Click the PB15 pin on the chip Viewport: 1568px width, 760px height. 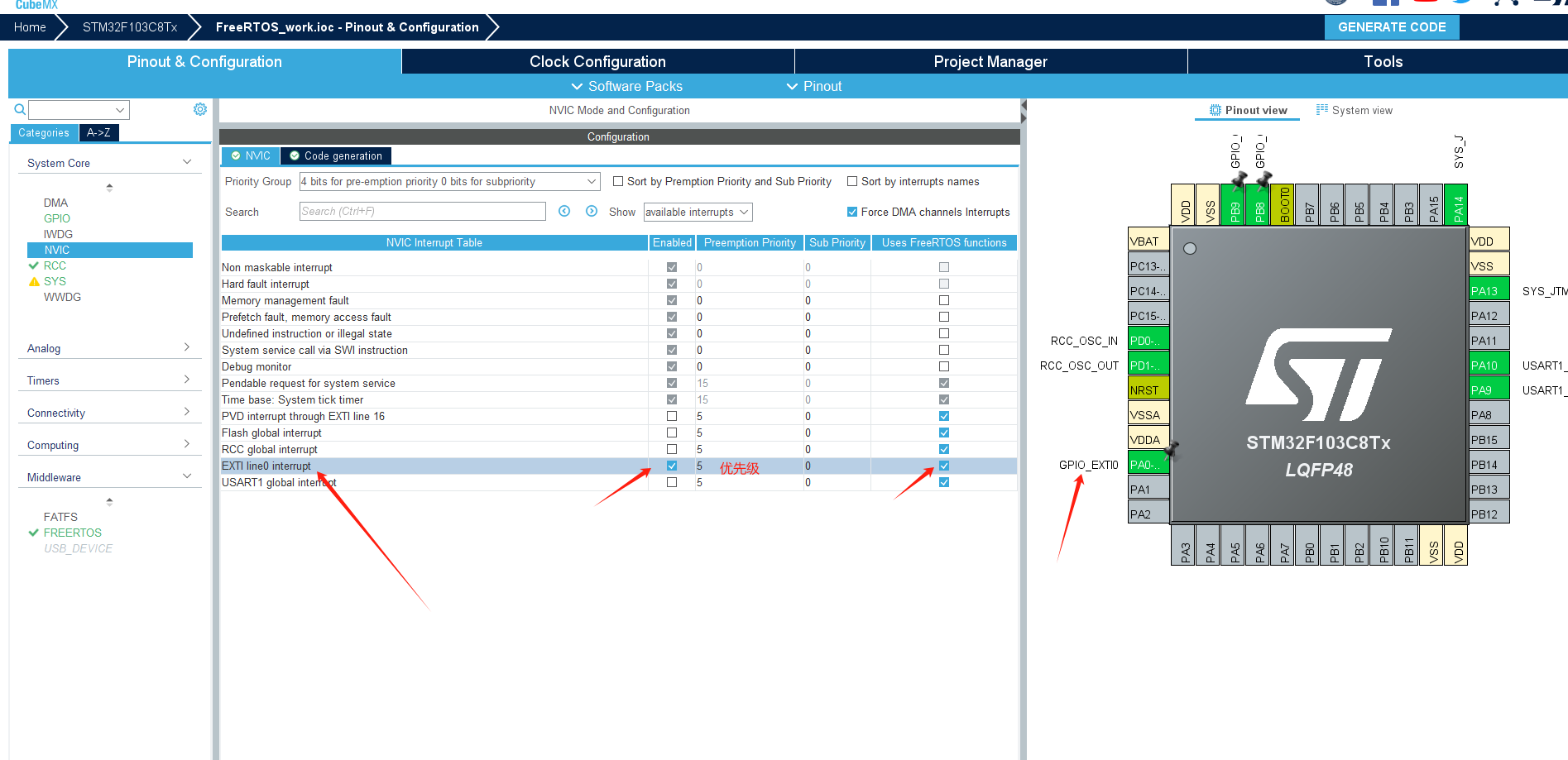(x=1489, y=439)
